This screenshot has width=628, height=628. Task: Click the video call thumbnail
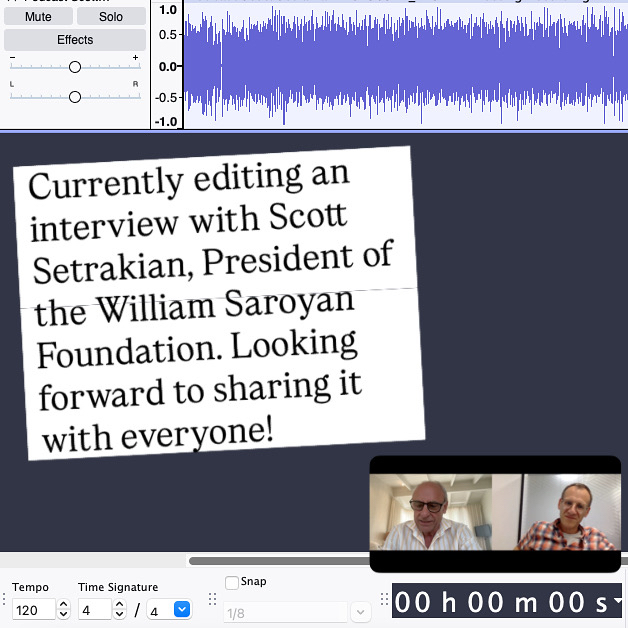pyautogui.click(x=495, y=513)
